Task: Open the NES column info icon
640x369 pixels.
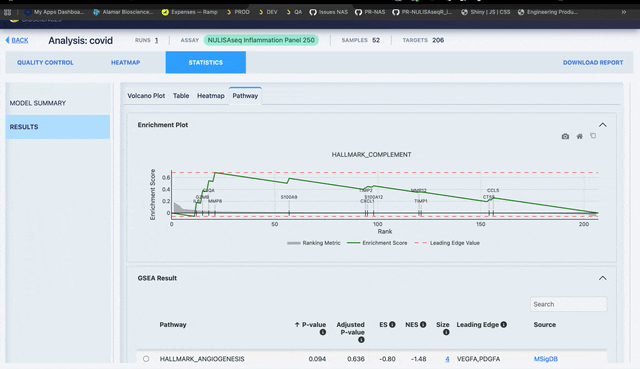Action: tap(423, 325)
